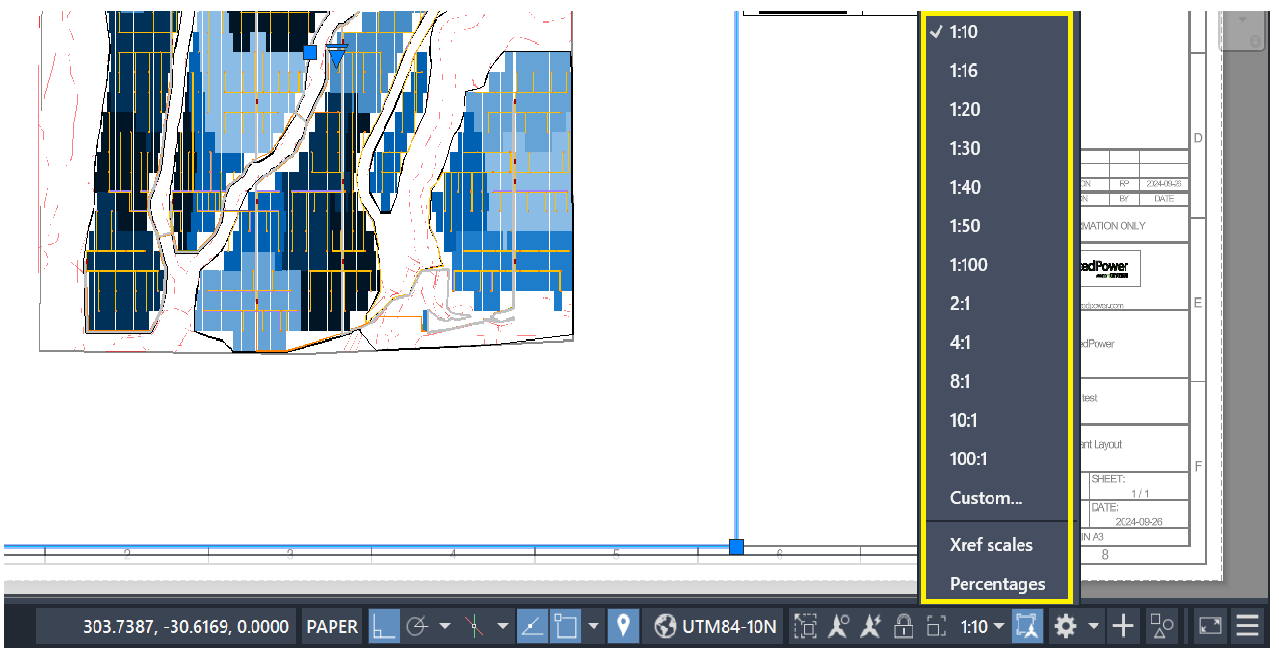Enable polar tracking
1279x654 pixels.
[417, 626]
